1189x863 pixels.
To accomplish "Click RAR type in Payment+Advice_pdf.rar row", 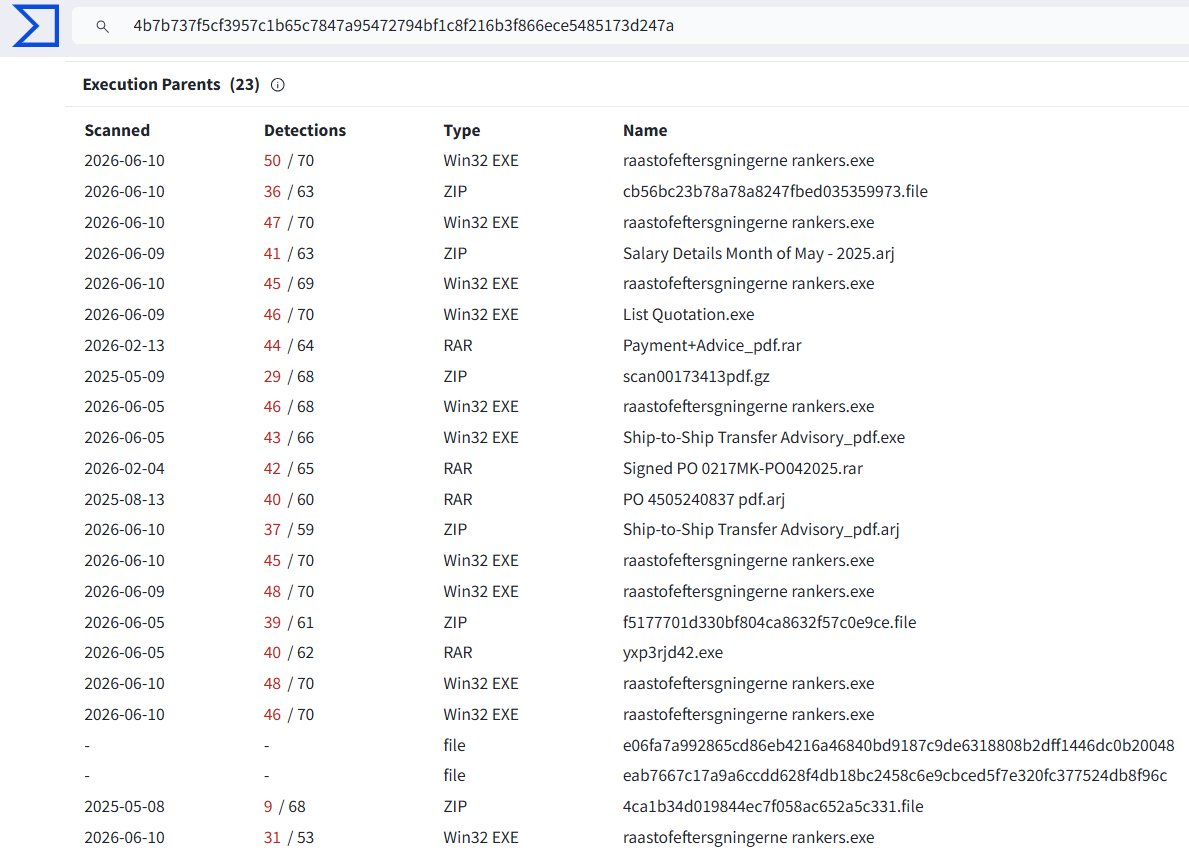I will point(458,346).
